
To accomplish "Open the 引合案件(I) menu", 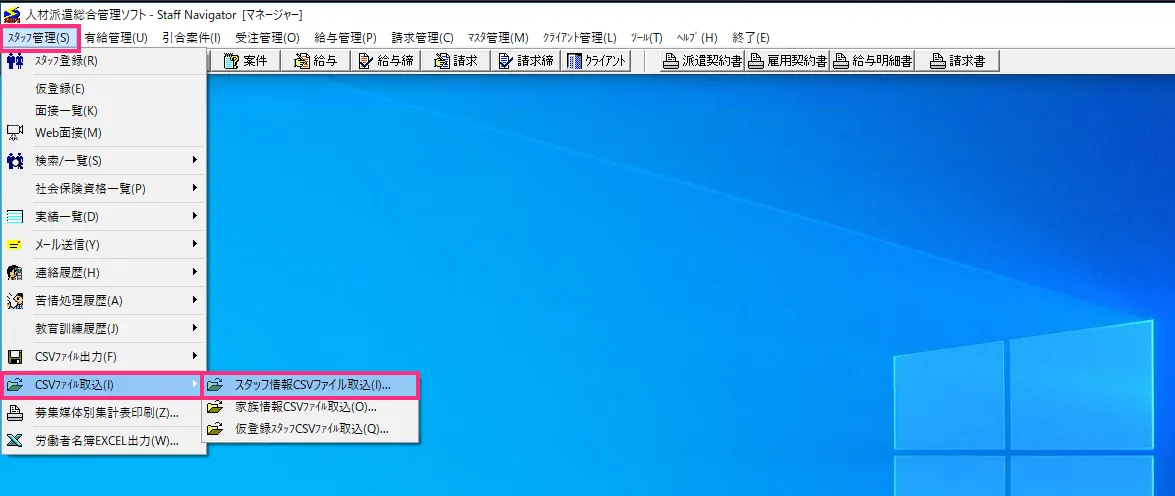I will [191, 37].
